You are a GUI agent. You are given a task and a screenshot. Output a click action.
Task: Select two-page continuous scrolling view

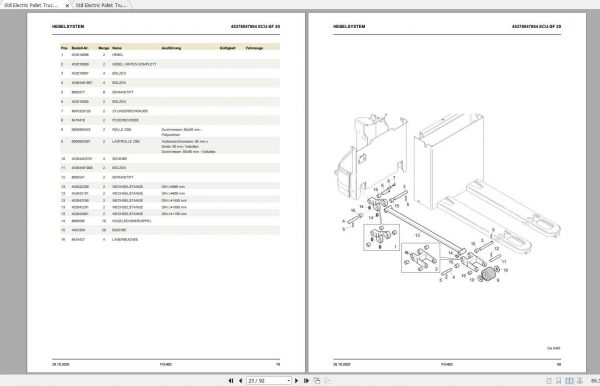[580, 381]
